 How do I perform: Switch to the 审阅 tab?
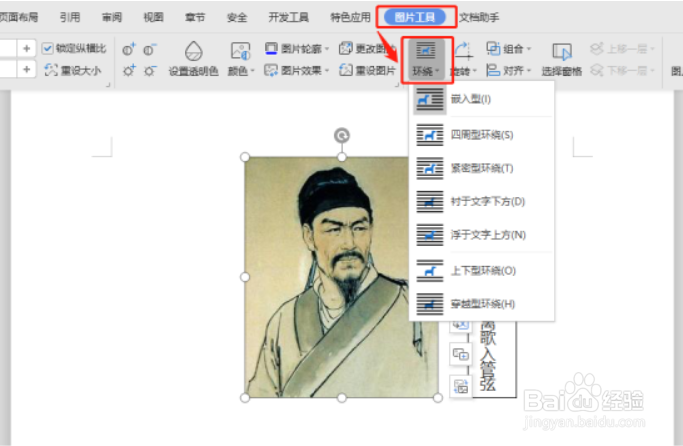(x=112, y=17)
